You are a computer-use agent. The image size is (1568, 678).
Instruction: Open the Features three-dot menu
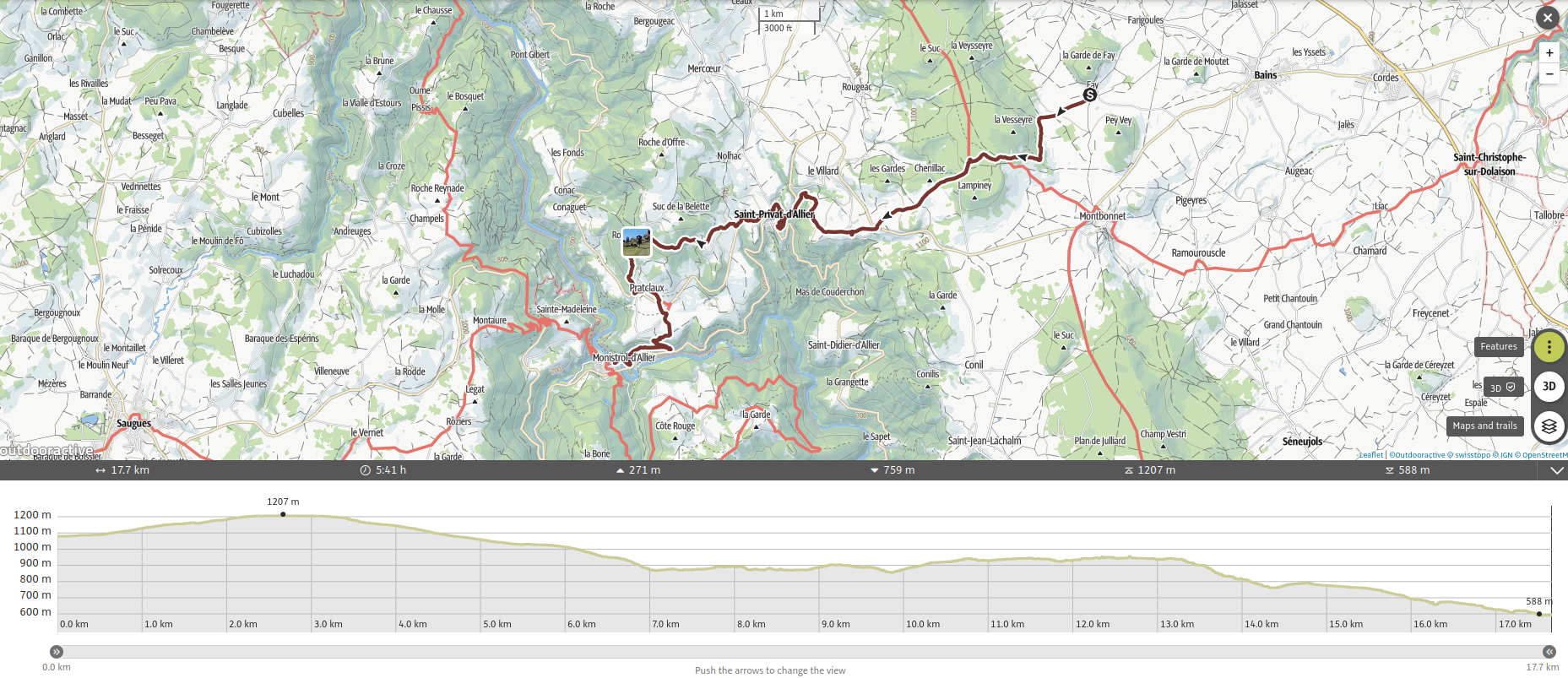pyautogui.click(x=1549, y=347)
